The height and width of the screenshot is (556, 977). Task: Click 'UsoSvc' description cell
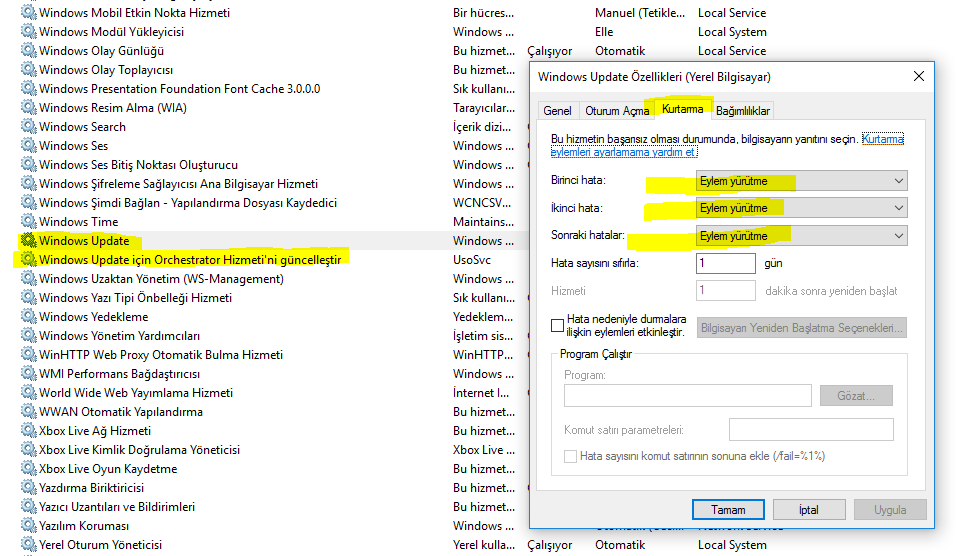472,259
